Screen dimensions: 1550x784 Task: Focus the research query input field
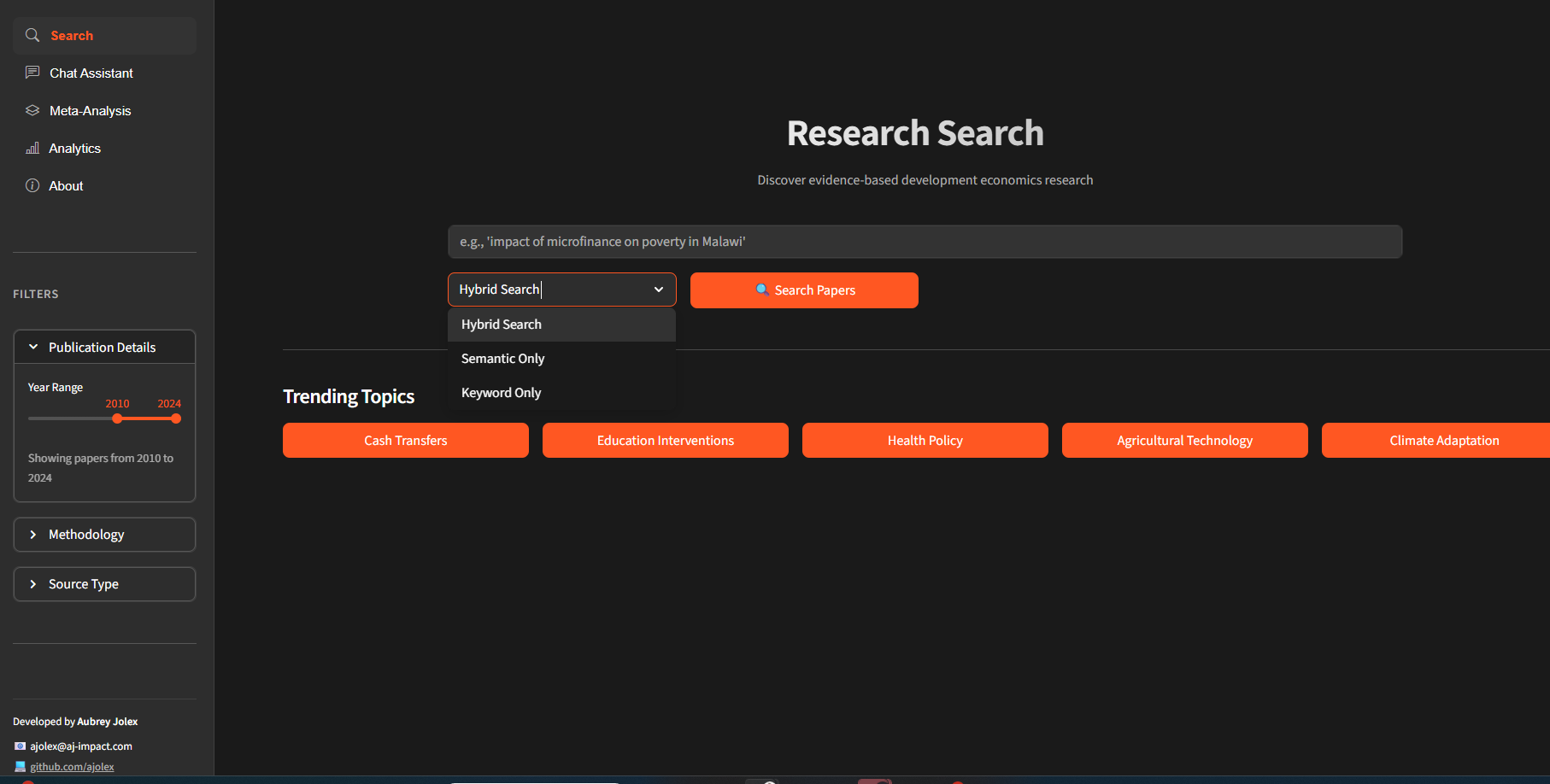click(x=925, y=242)
